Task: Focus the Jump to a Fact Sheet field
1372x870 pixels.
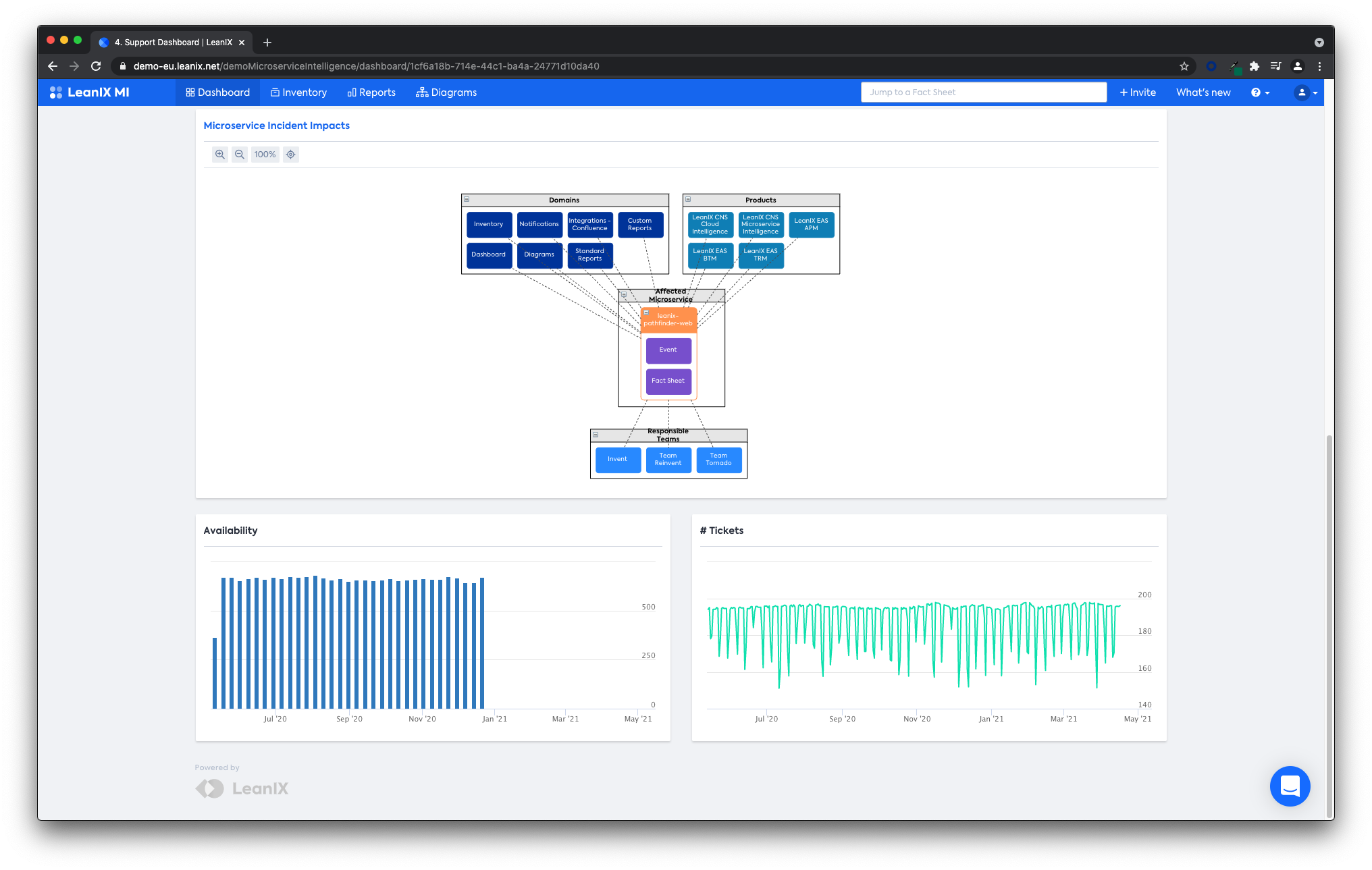Action: click(x=983, y=92)
